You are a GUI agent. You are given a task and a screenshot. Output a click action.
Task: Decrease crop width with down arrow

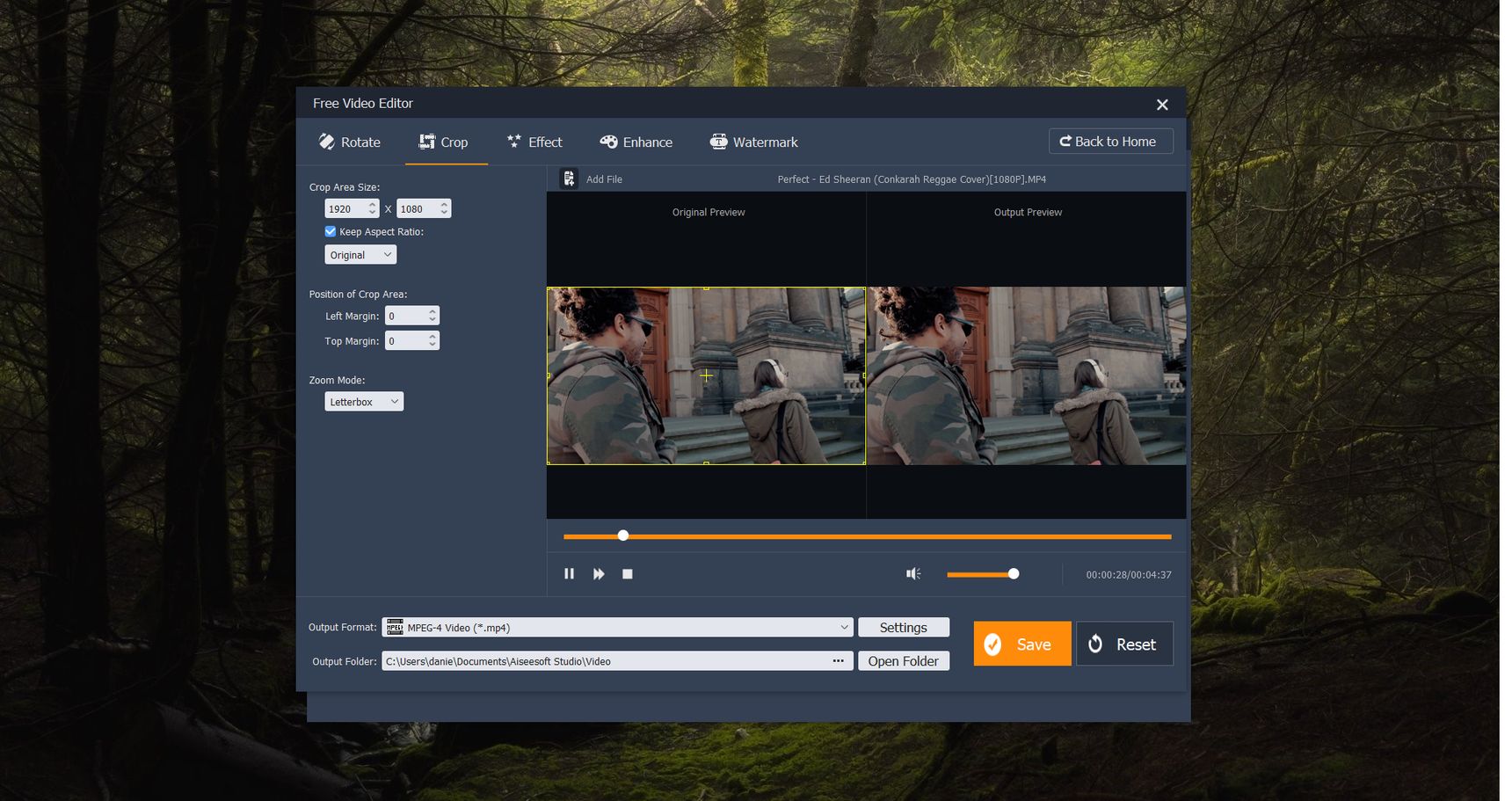pyautogui.click(x=373, y=213)
